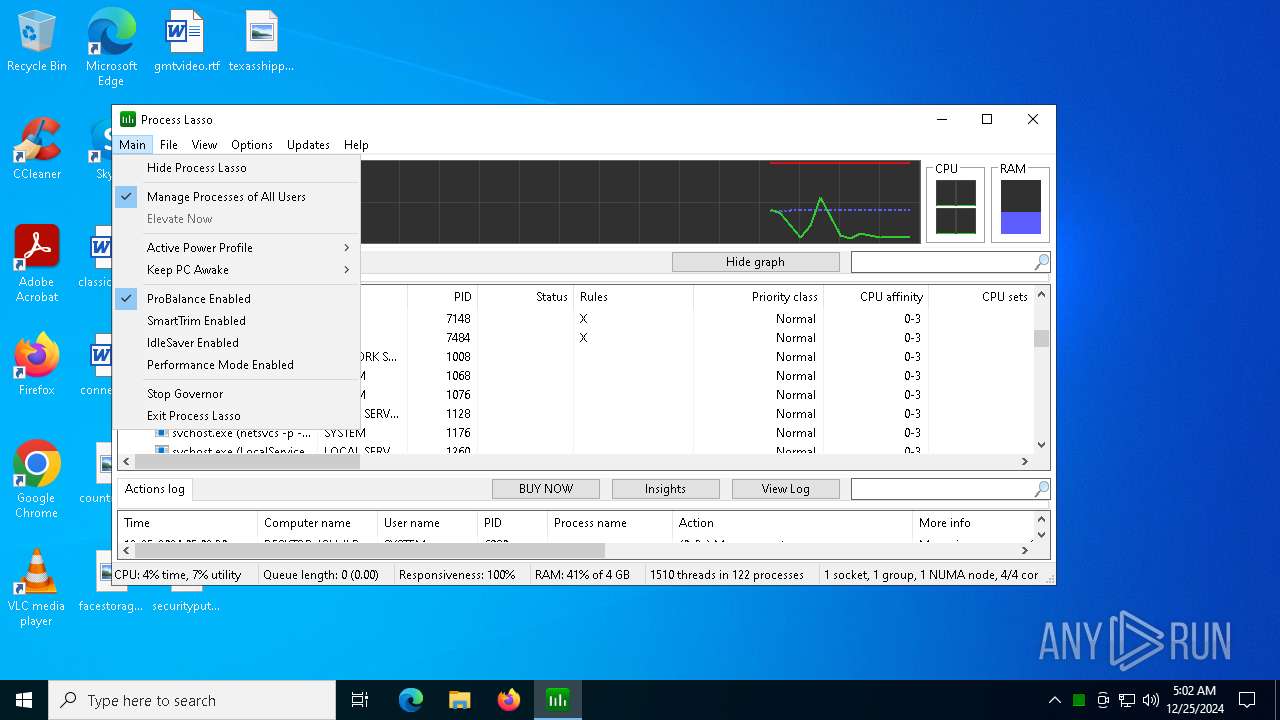Sort by CPU affinity column header
The image size is (1280, 720).
tap(876, 297)
